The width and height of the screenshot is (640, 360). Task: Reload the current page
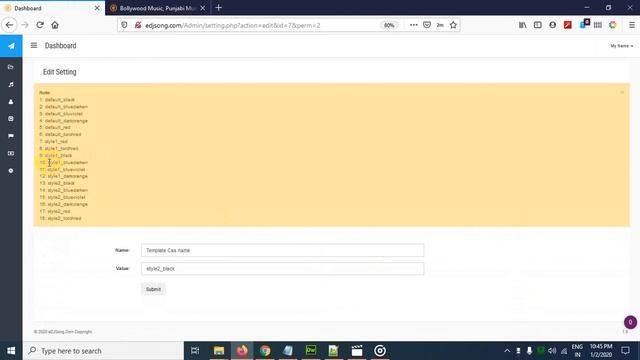[x=40, y=25]
